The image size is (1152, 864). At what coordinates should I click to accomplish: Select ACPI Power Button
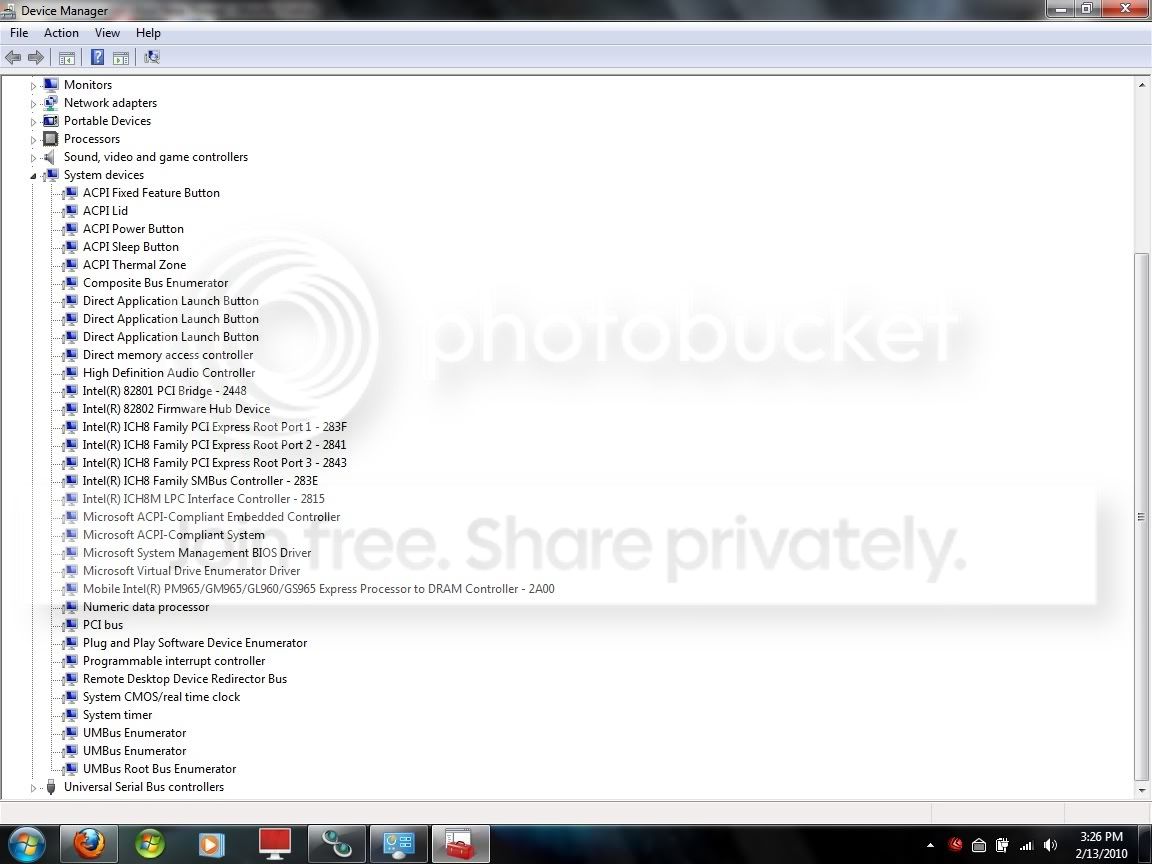(x=133, y=228)
